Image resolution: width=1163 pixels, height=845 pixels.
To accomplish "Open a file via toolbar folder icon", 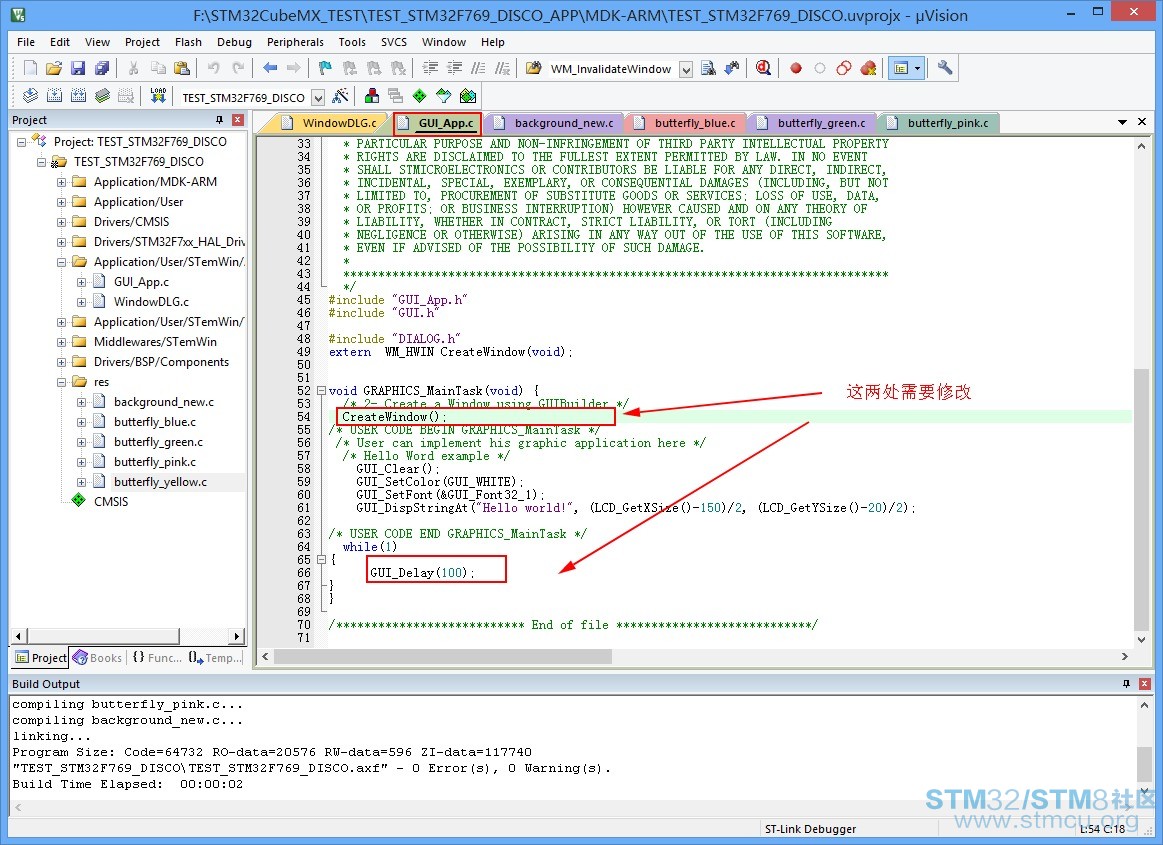I will click(53, 68).
